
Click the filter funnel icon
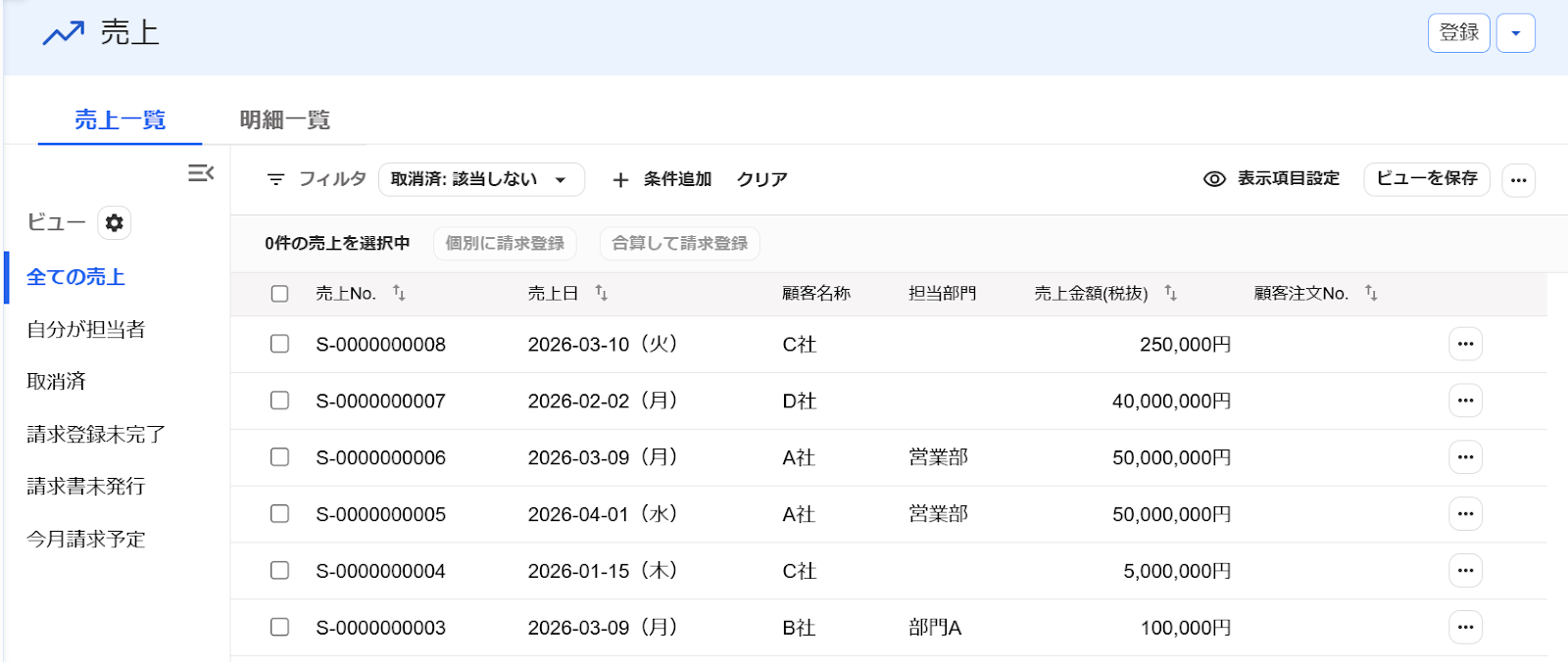coord(275,179)
